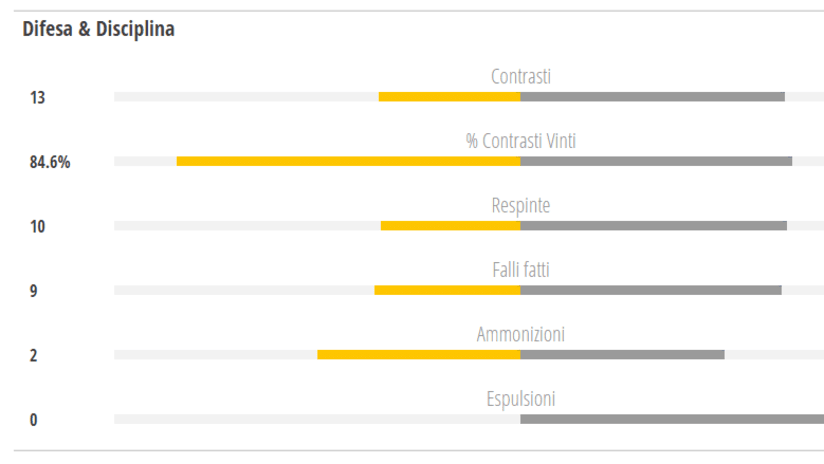
Task: Select the Ammonizioni stat label
Action: pyautogui.click(x=521, y=334)
